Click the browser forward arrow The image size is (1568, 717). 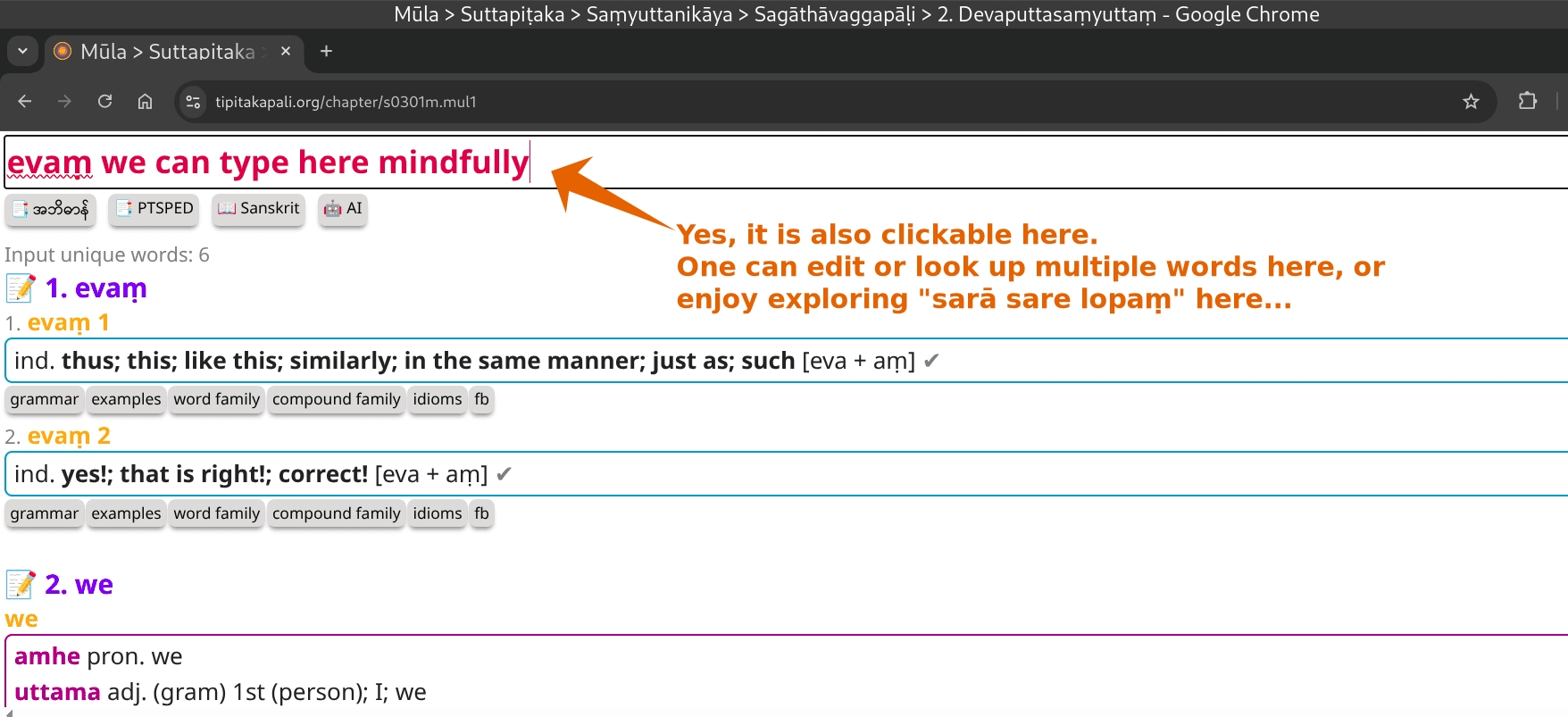[x=64, y=102]
